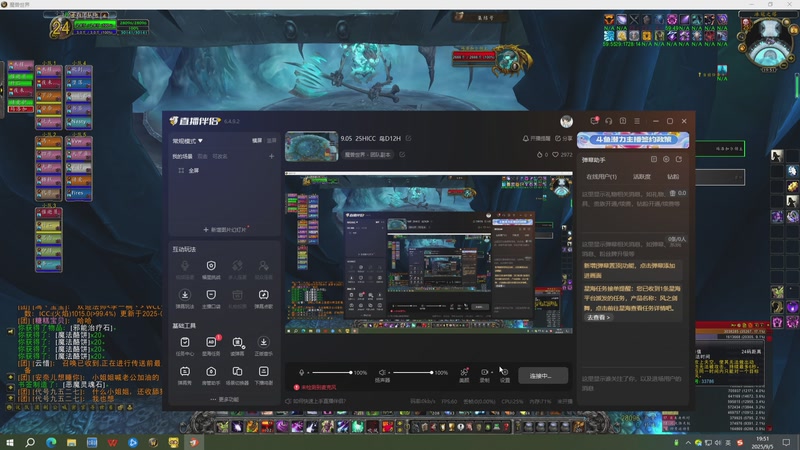Viewport: 800px width, 450px height.
Task: Open the tool icon with red badge
Action: point(211,345)
